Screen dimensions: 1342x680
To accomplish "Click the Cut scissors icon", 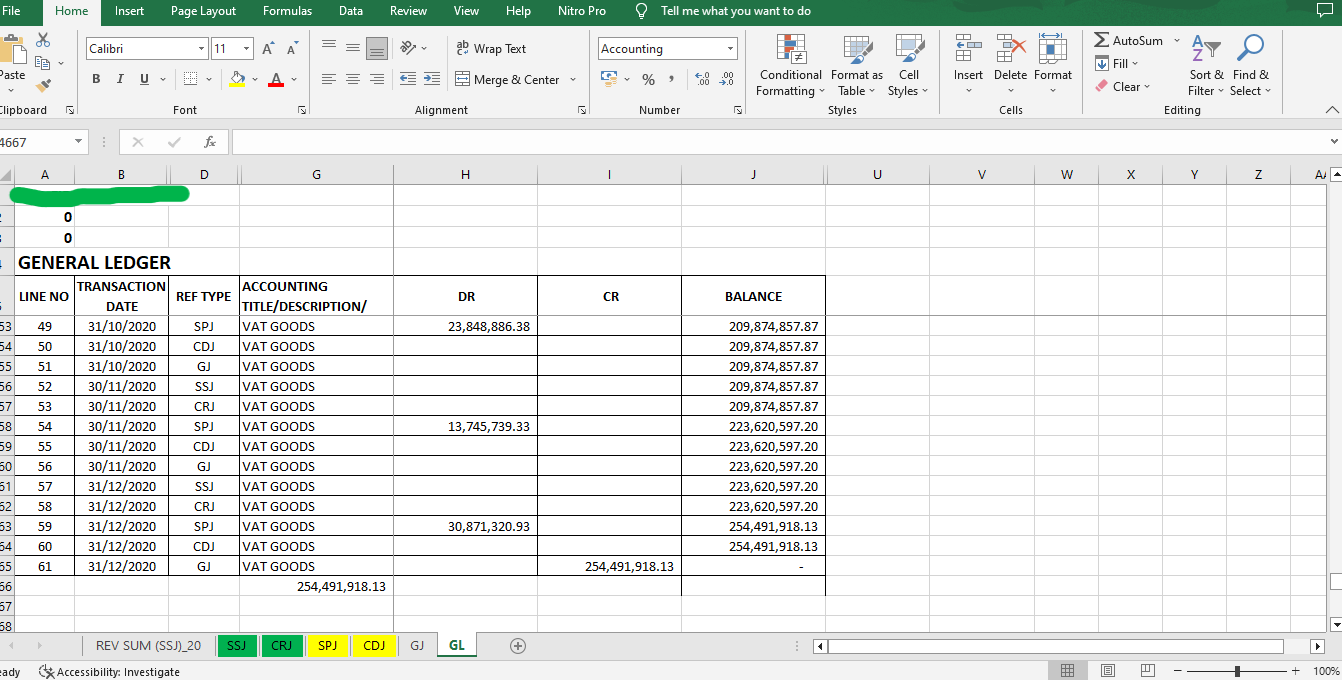I will 43,40.
